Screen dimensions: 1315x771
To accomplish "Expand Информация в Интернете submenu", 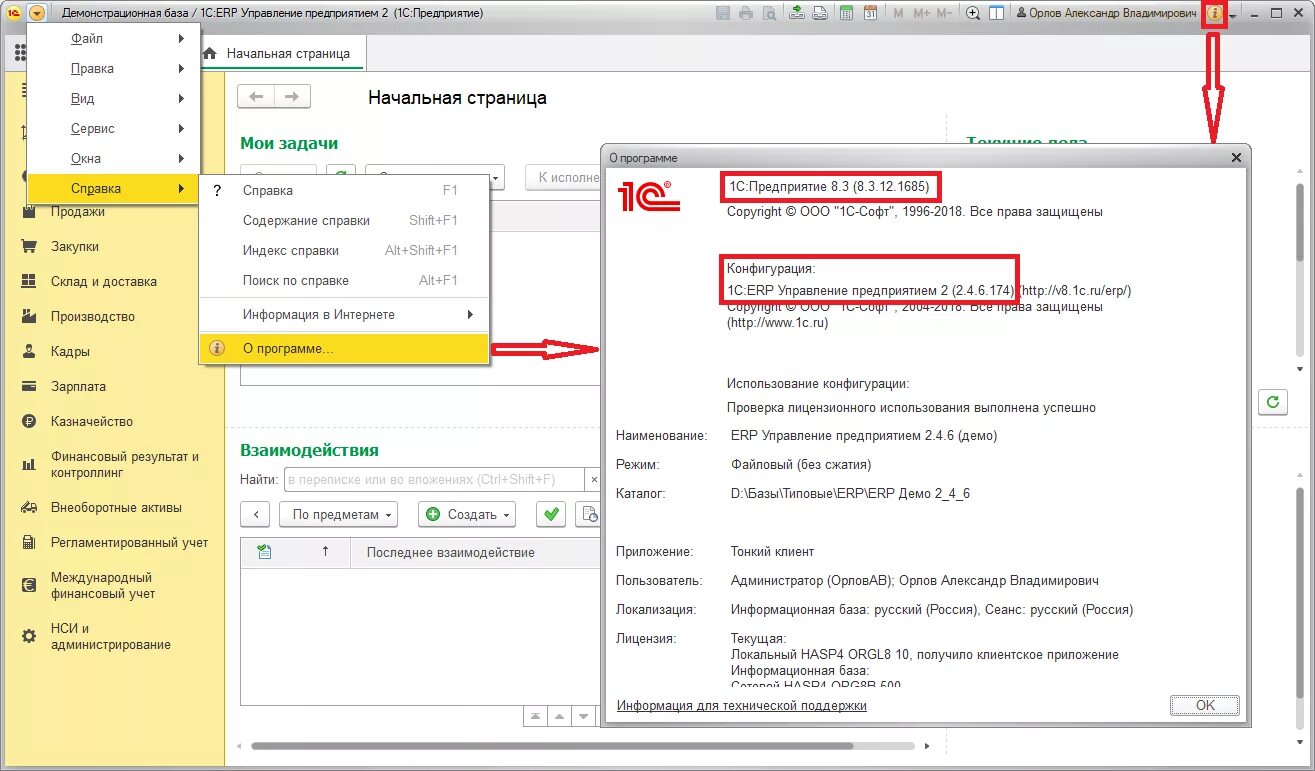I will [x=344, y=315].
